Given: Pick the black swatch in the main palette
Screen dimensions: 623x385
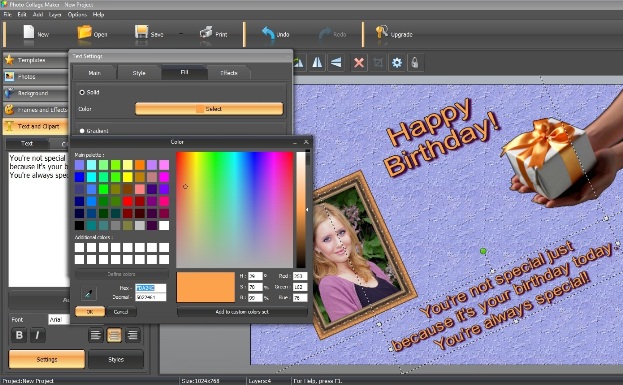Looking at the screenshot, I should point(79,226).
